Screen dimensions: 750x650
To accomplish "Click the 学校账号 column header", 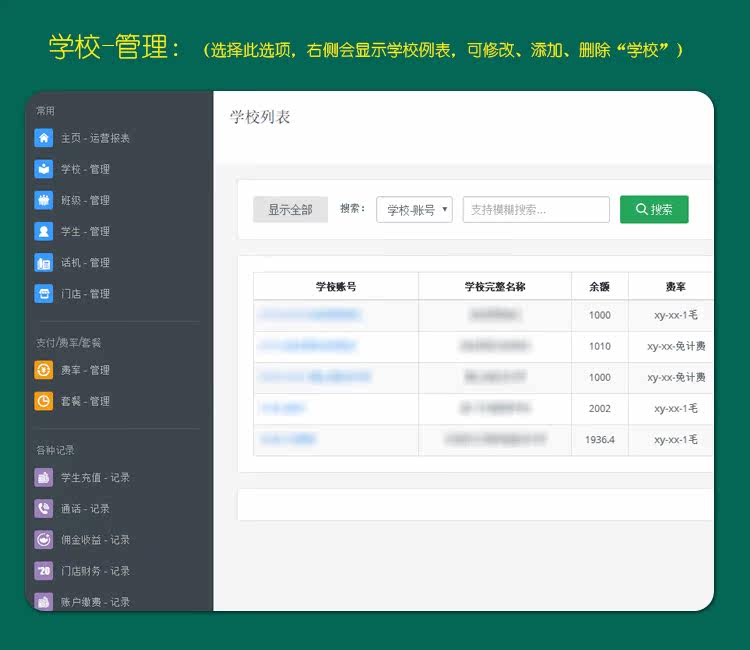I will click(x=336, y=286).
